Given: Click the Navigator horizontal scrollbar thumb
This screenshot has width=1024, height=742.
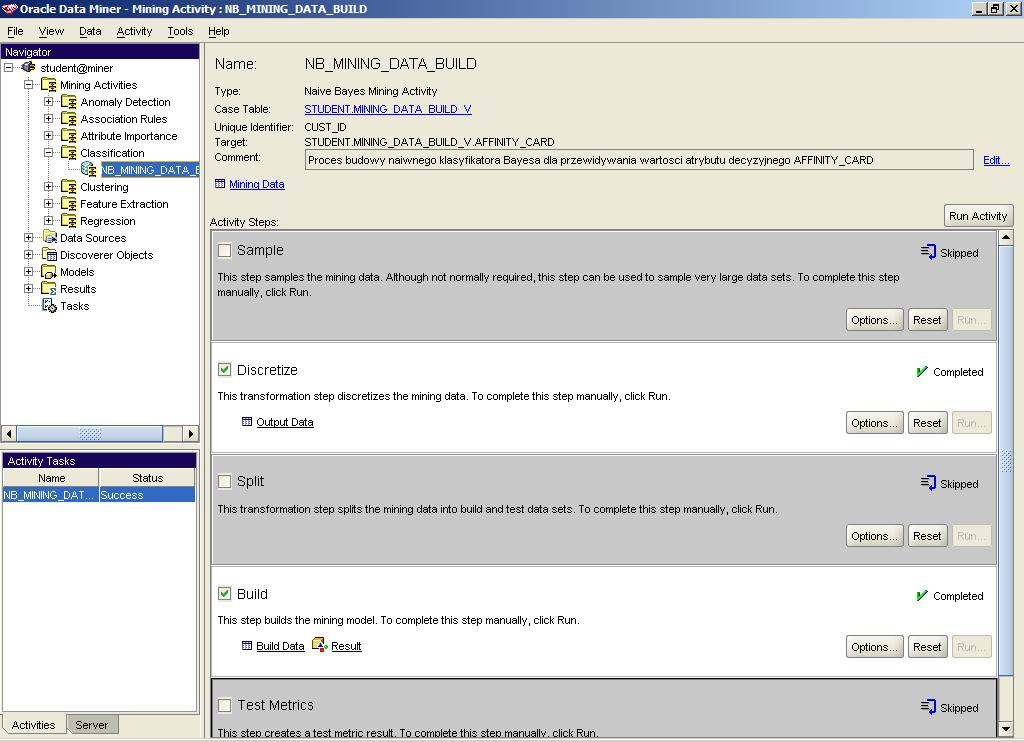Looking at the screenshot, I should [x=89, y=434].
